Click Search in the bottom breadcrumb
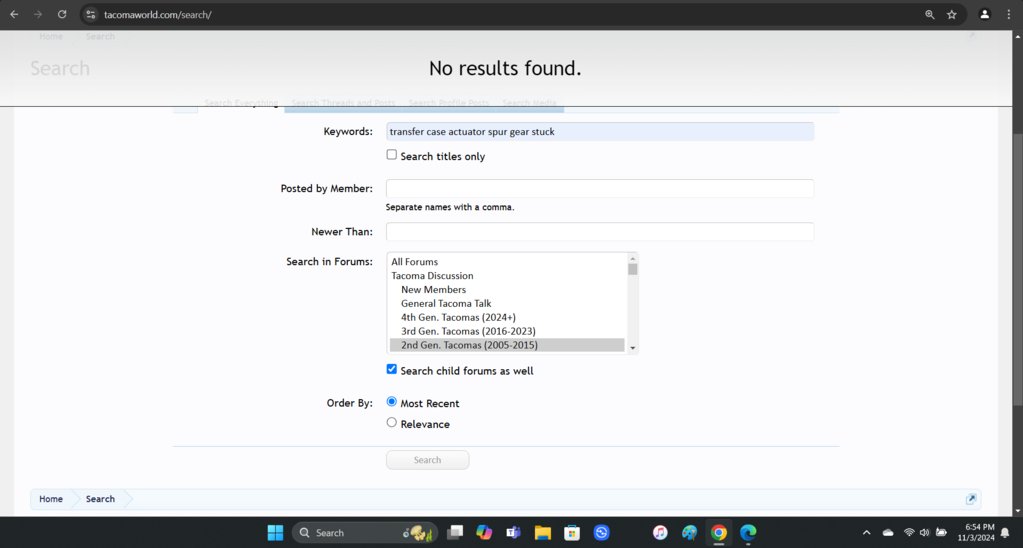The height and width of the screenshot is (548, 1023). pyautogui.click(x=100, y=499)
